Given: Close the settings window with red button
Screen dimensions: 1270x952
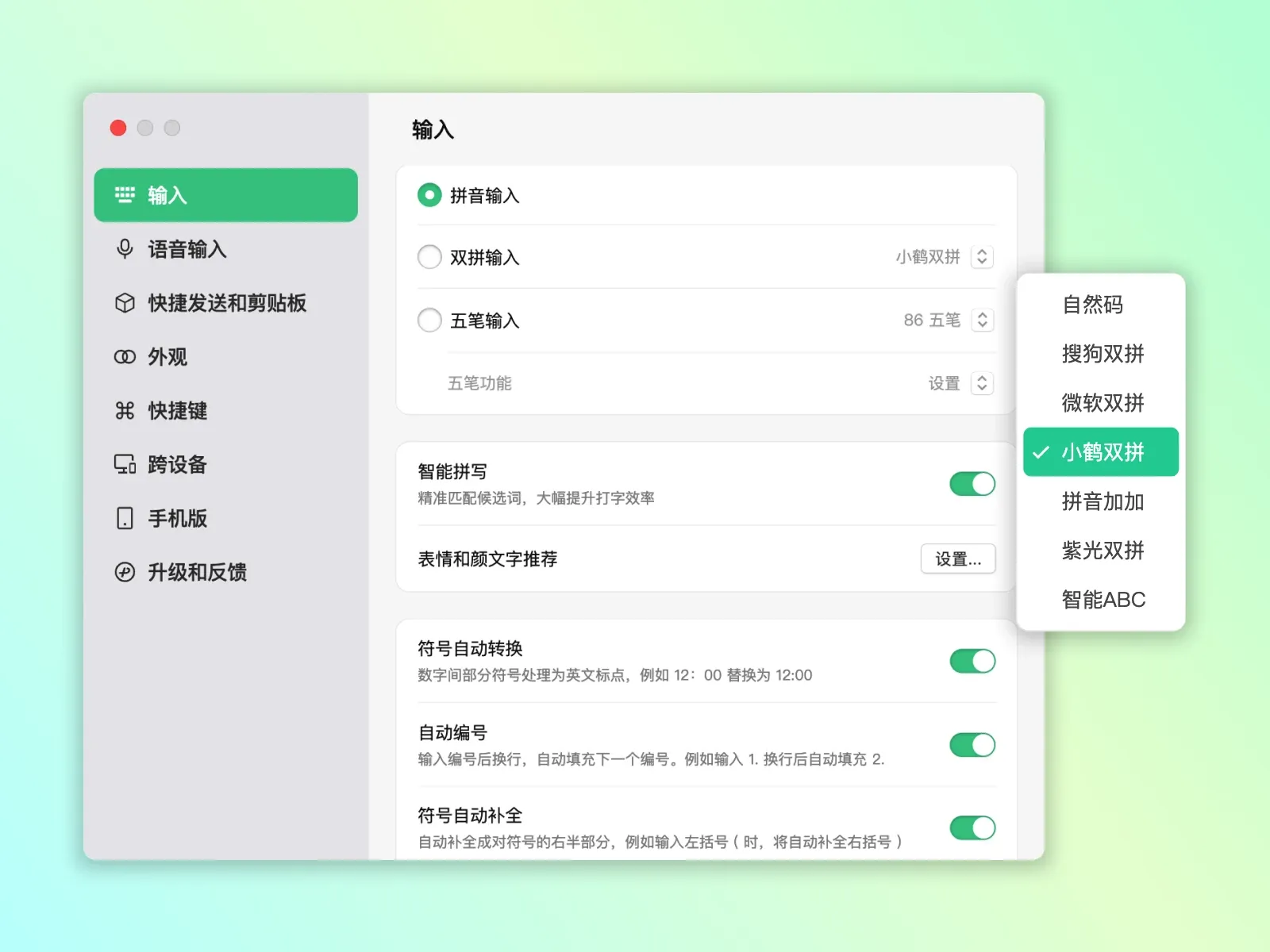Looking at the screenshot, I should [118, 128].
